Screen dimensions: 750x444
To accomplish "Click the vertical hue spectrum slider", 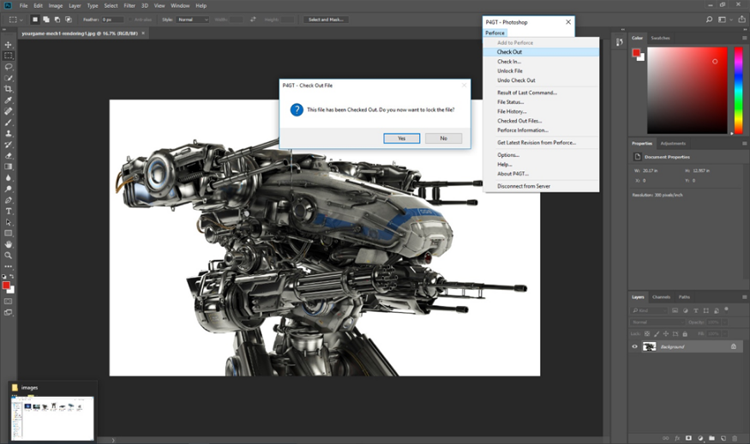I will pyautogui.click(x=738, y=90).
